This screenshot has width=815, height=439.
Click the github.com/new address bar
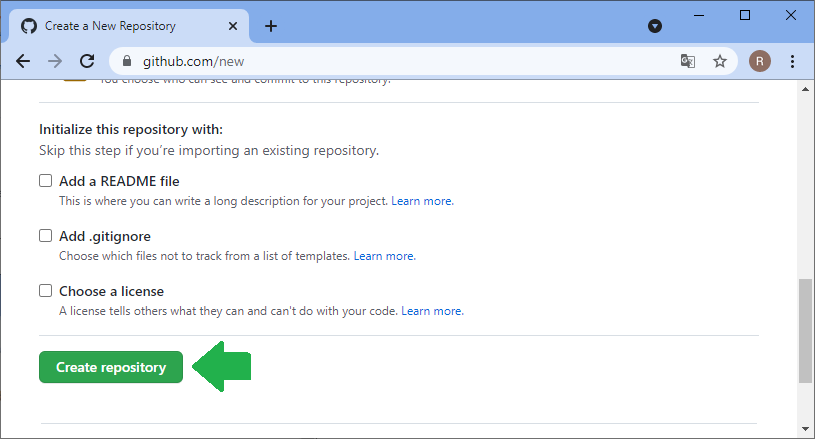(x=400, y=61)
